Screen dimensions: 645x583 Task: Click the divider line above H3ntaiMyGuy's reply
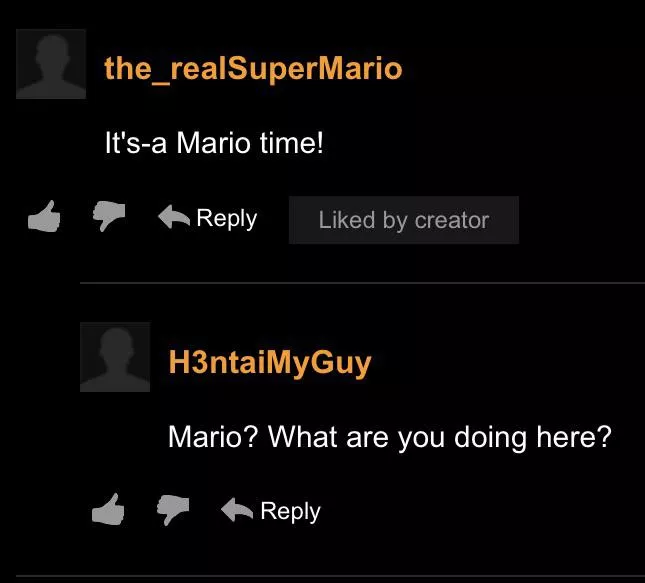pos(362,283)
